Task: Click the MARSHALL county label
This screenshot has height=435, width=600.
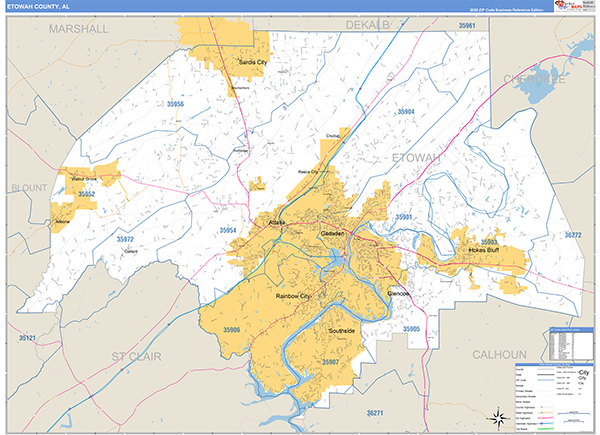Action: [x=78, y=29]
